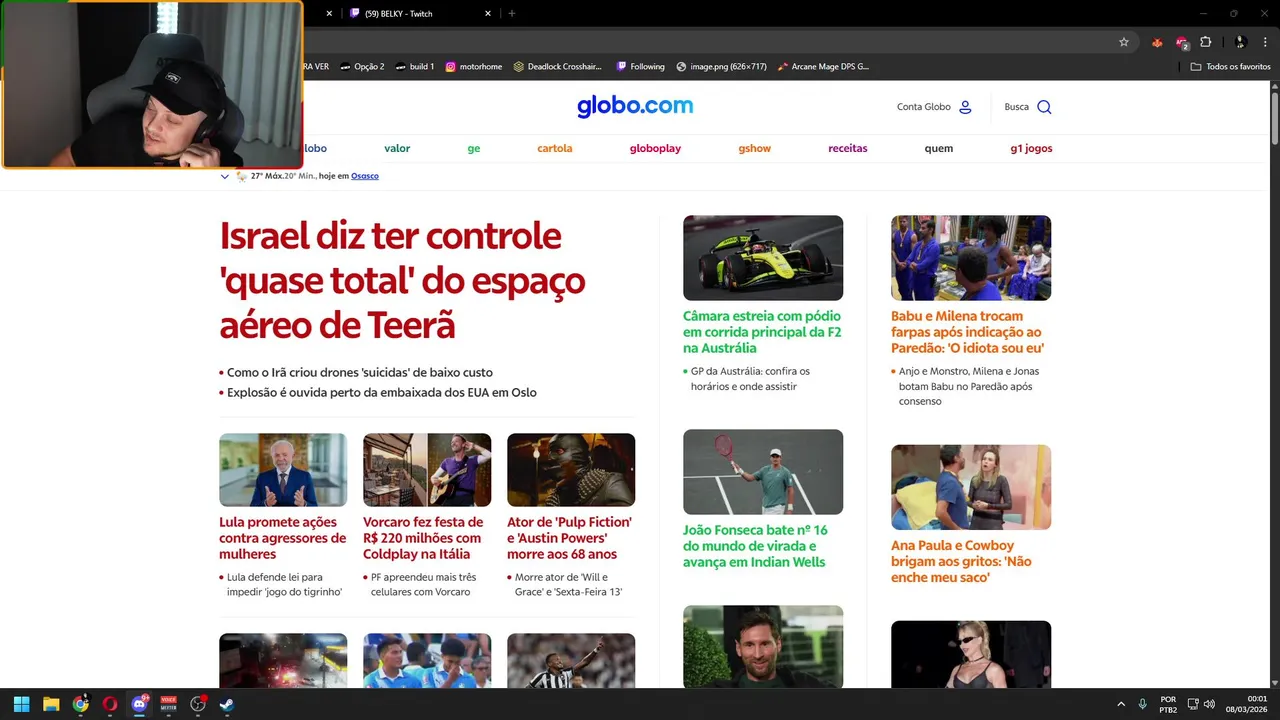The height and width of the screenshot is (720, 1280).
Task: Open a new browser tab
Action: [512, 13]
